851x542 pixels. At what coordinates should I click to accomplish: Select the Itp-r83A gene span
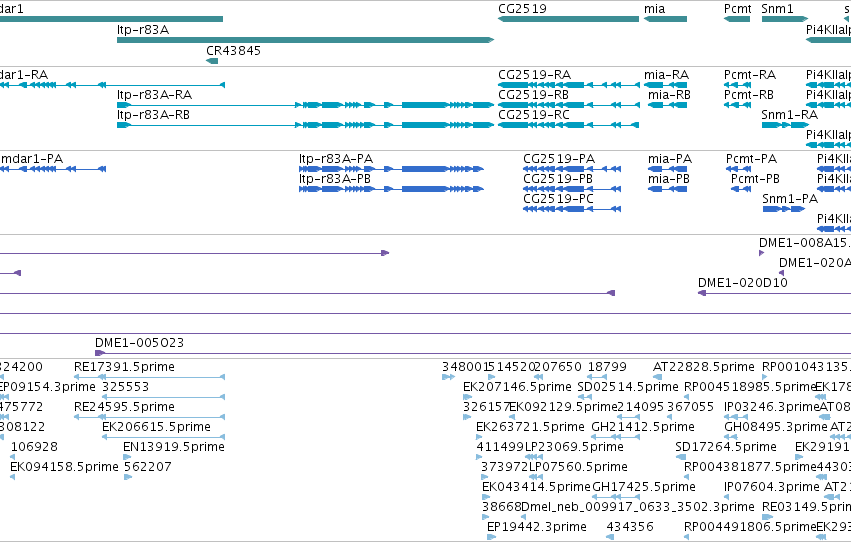pos(306,40)
